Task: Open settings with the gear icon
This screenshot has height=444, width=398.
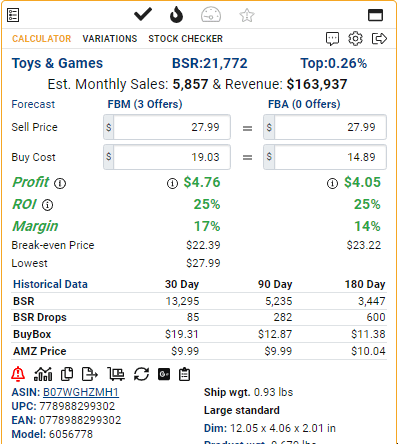Action: coord(355,39)
